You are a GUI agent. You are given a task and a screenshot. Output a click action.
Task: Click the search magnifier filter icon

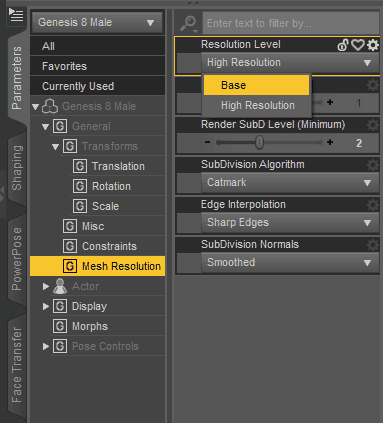pos(189,24)
